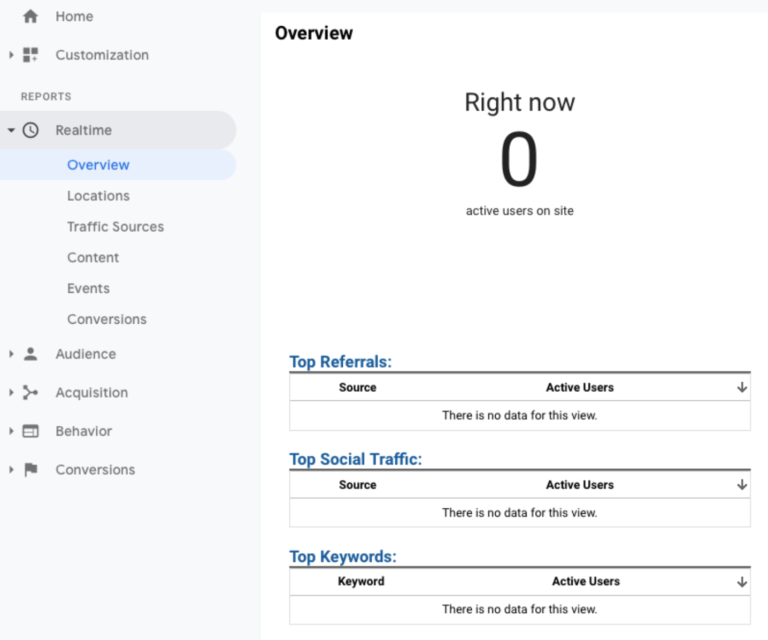Open the Top Keywords link
This screenshot has height=640, width=768.
coord(343,557)
